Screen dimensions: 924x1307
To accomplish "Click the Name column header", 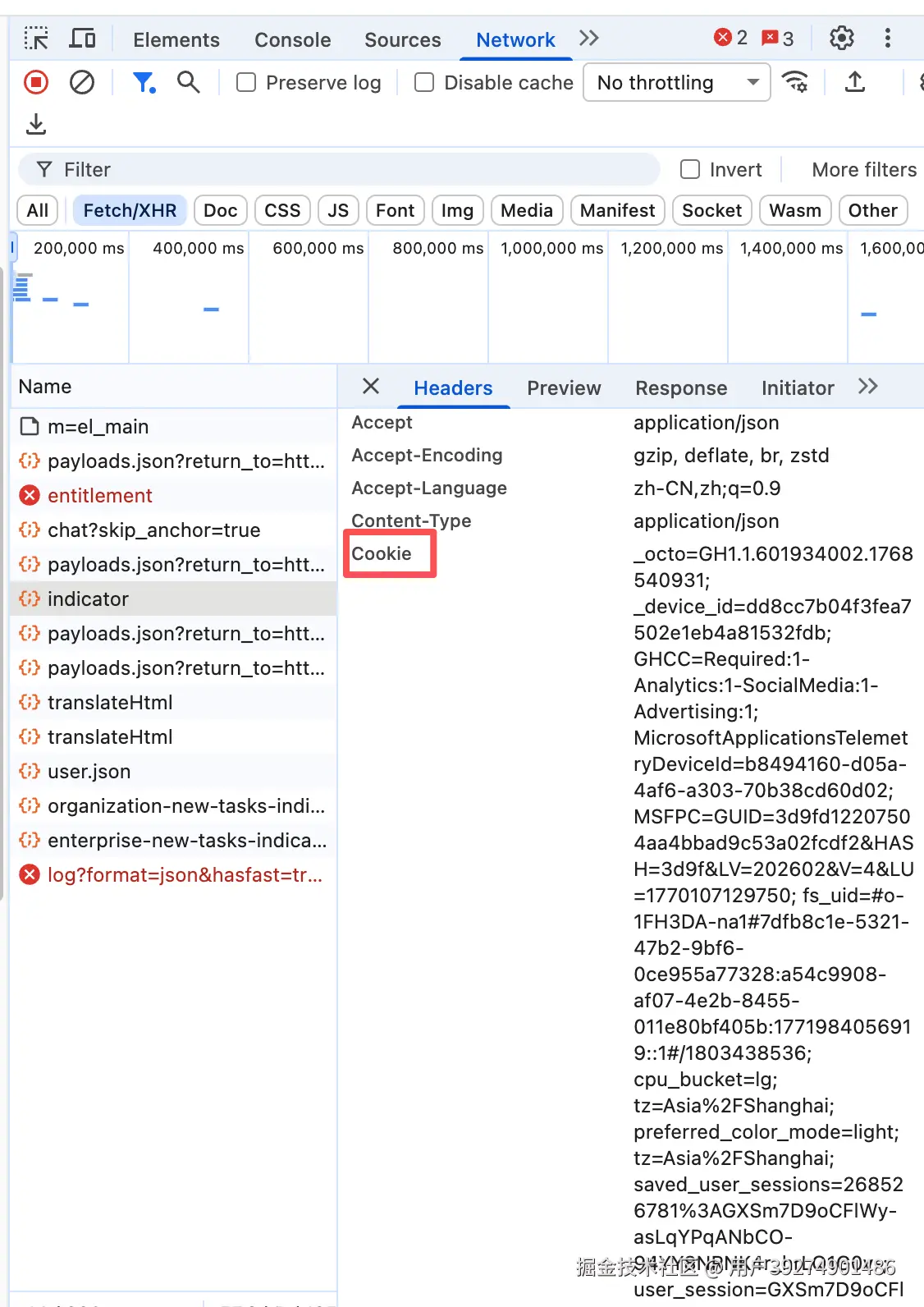I will pos(174,387).
